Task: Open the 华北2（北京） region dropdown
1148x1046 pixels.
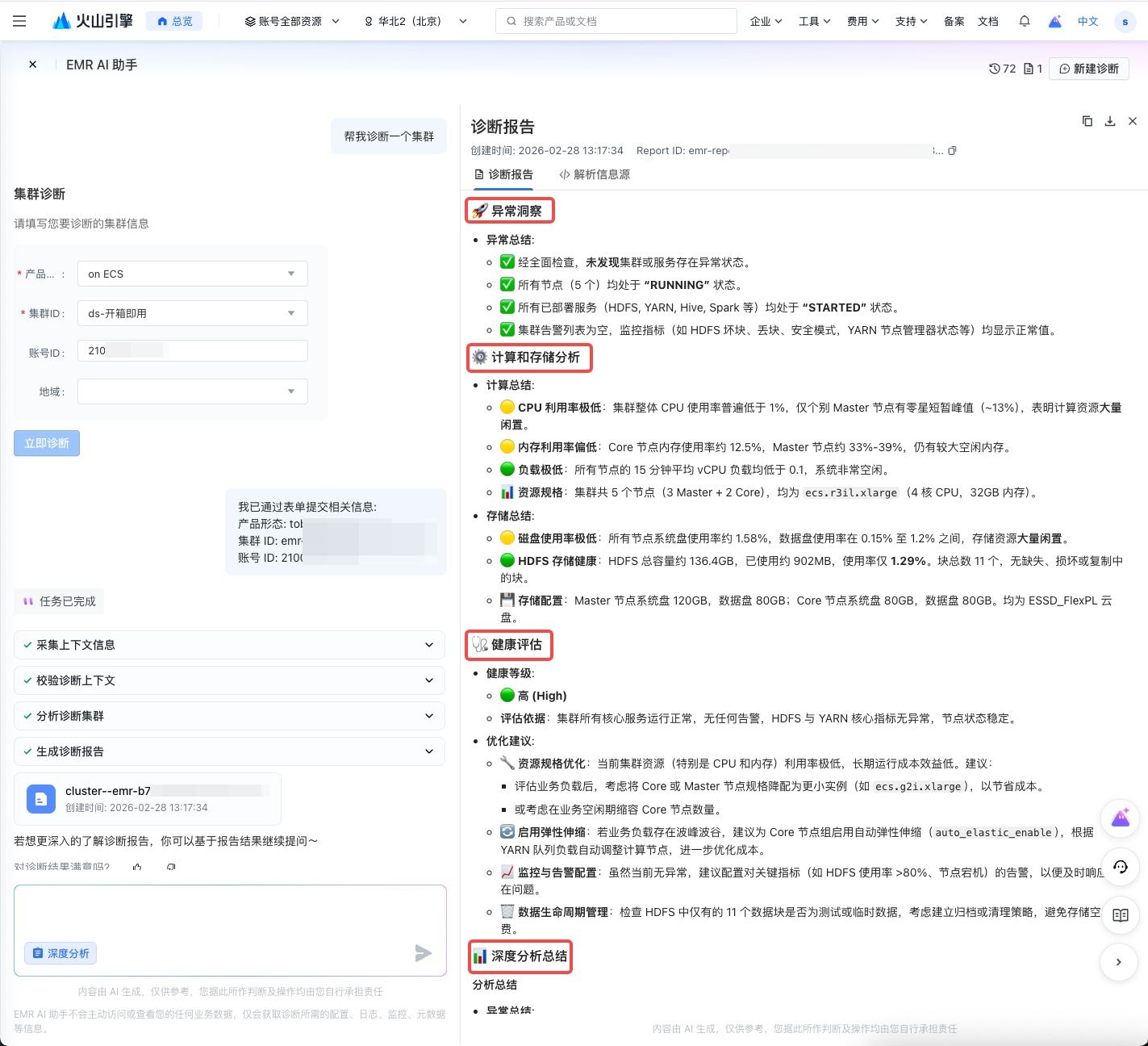Action: [415, 21]
